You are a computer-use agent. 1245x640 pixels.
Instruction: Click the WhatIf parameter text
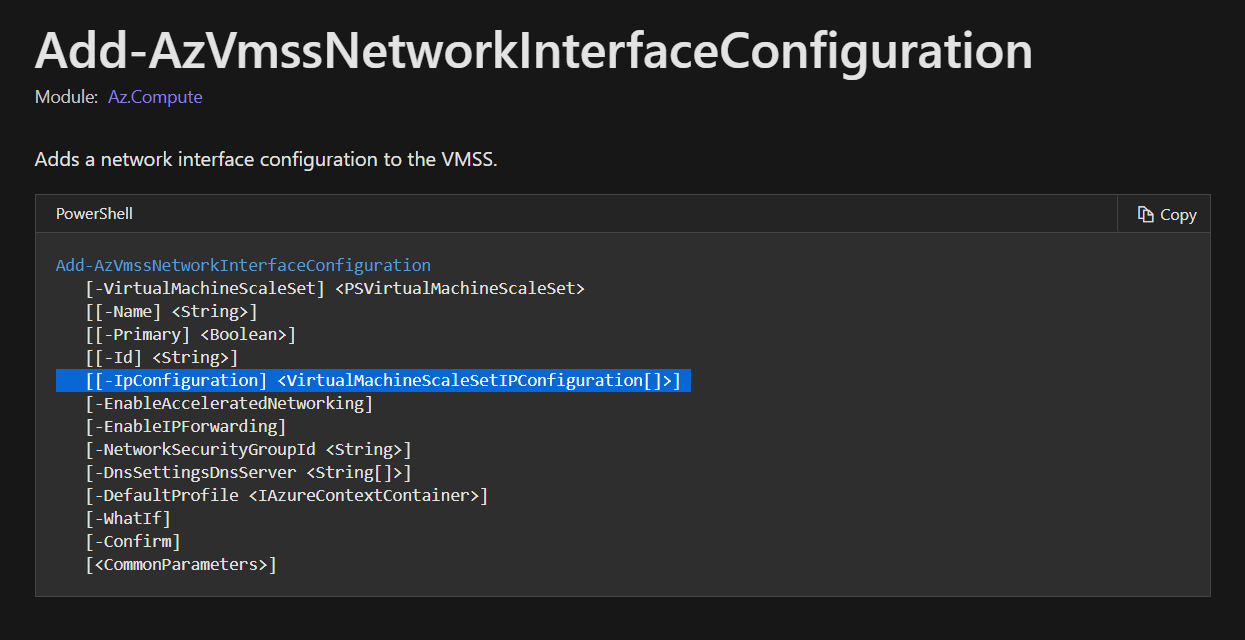(128, 518)
